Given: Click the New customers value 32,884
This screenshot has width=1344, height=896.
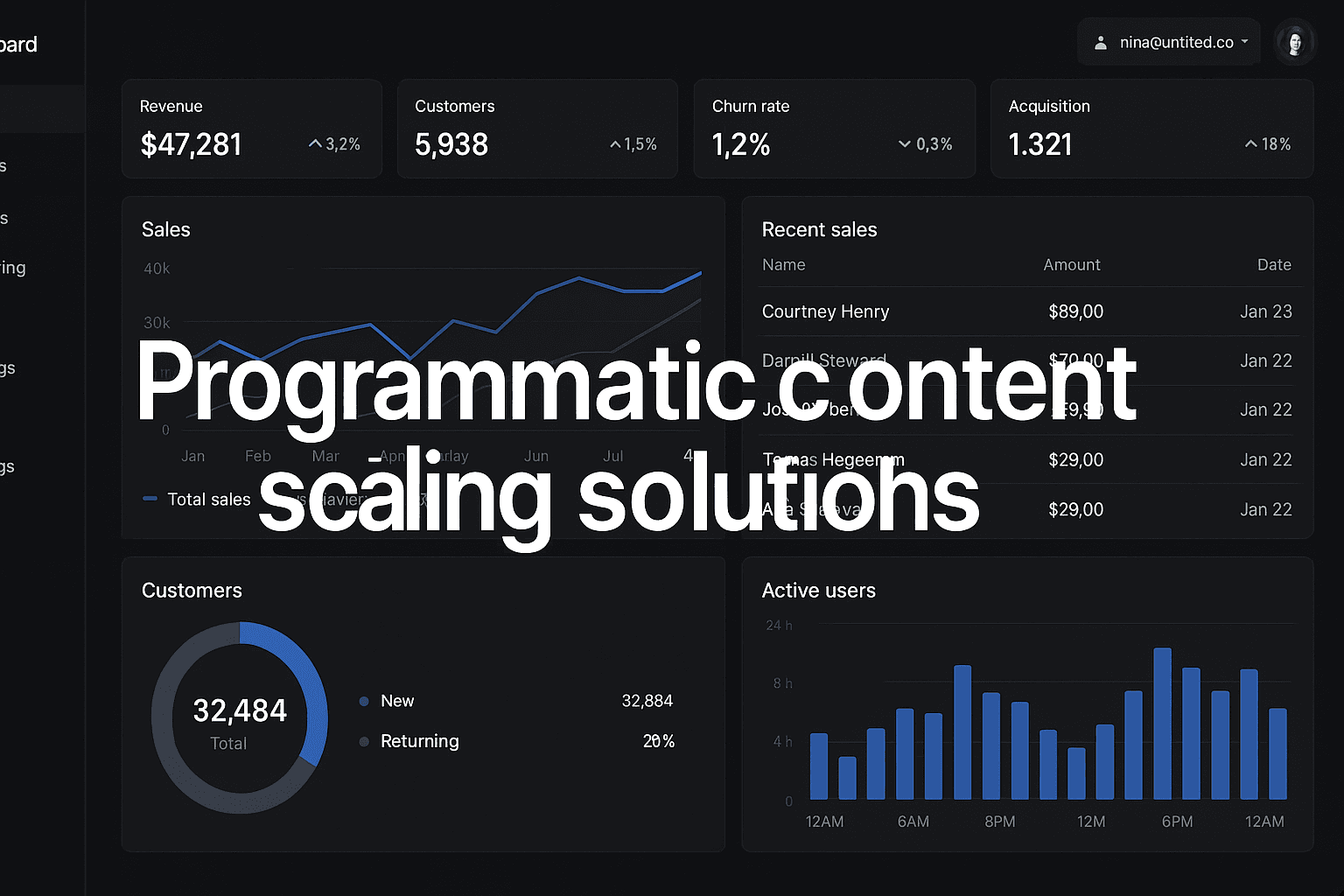Looking at the screenshot, I should pyautogui.click(x=647, y=701).
